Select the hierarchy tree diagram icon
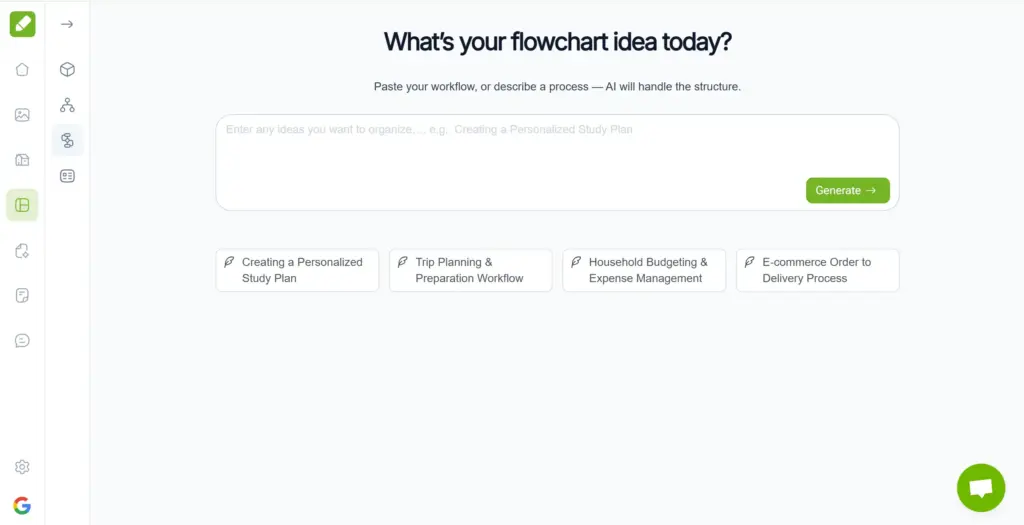Screen dimensions: 1024x525 (x=67, y=105)
